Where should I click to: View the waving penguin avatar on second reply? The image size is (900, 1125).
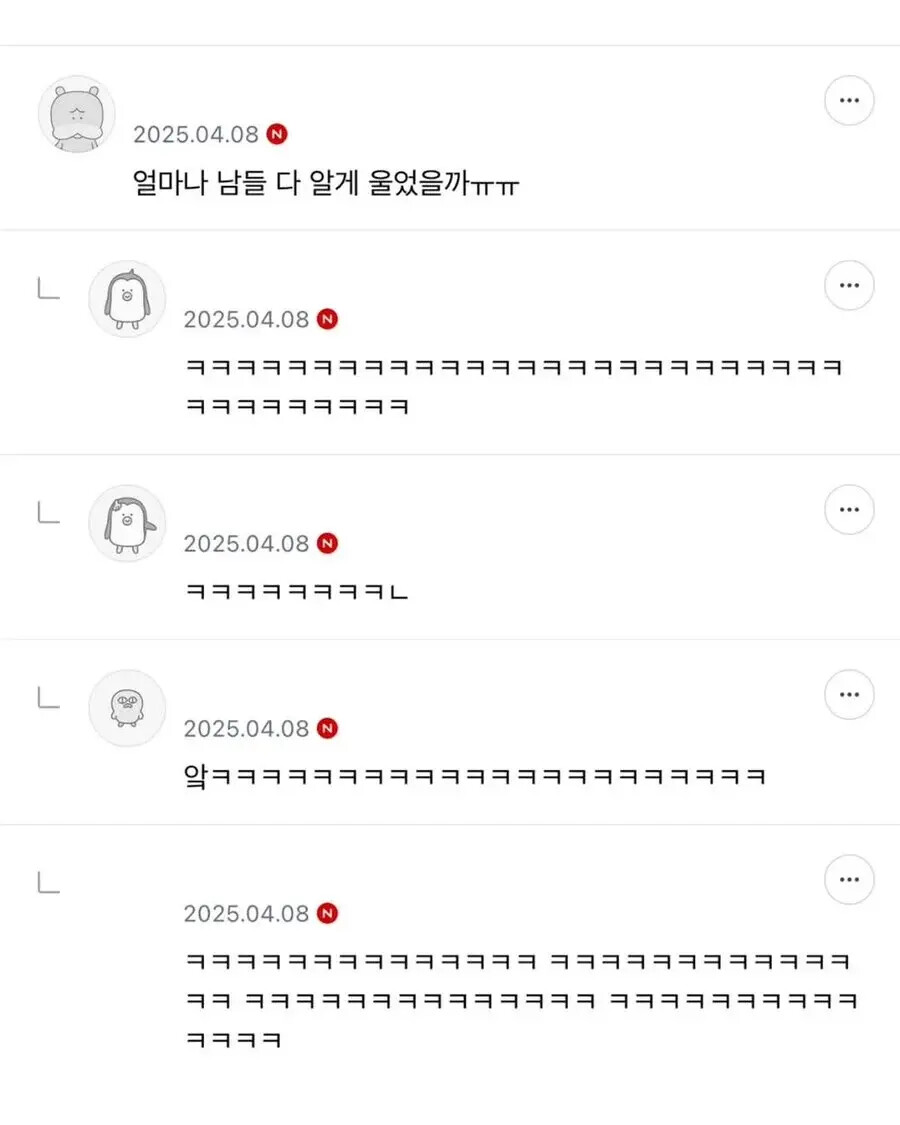(127, 523)
